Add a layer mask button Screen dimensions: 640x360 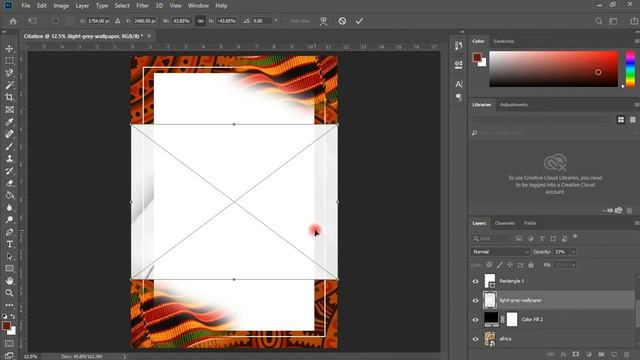point(576,355)
